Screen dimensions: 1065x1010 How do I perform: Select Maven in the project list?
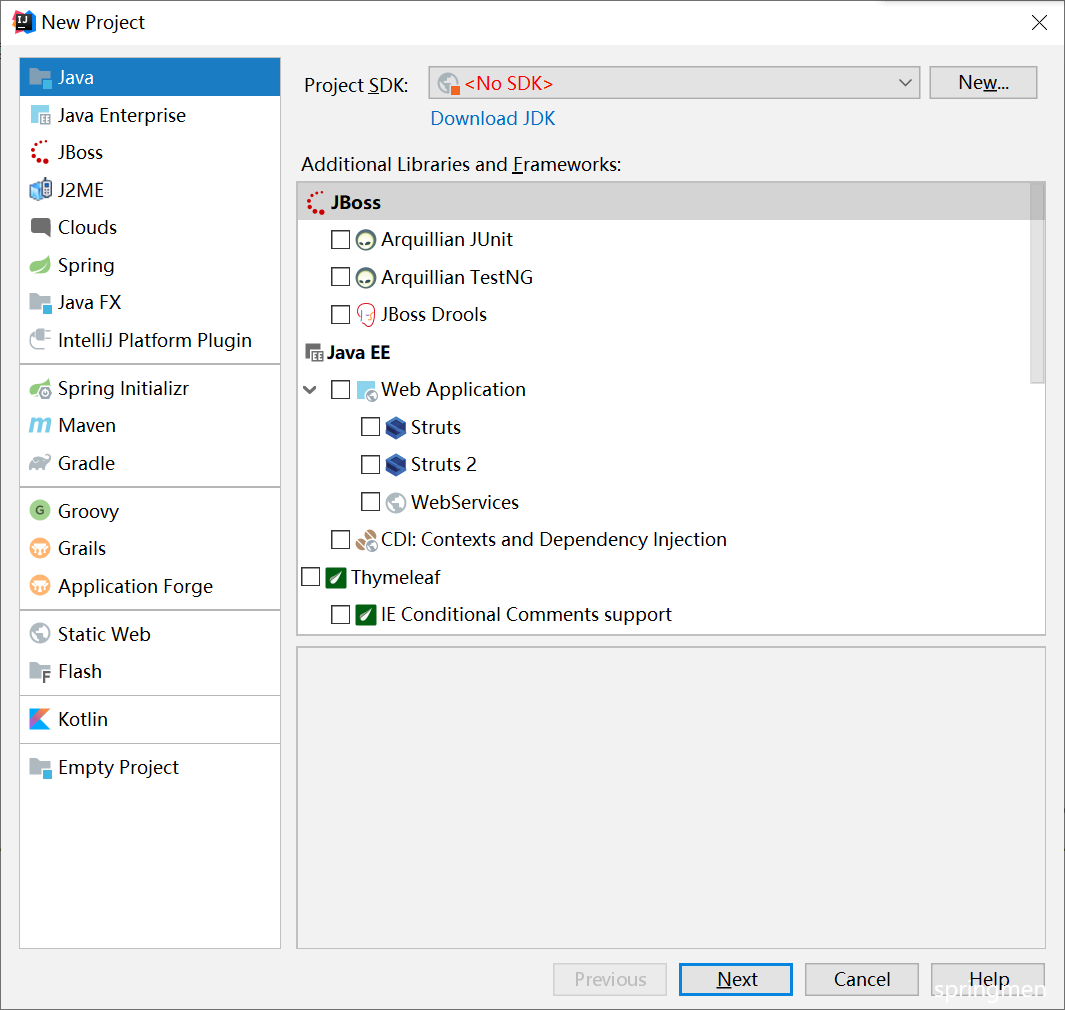point(149,425)
